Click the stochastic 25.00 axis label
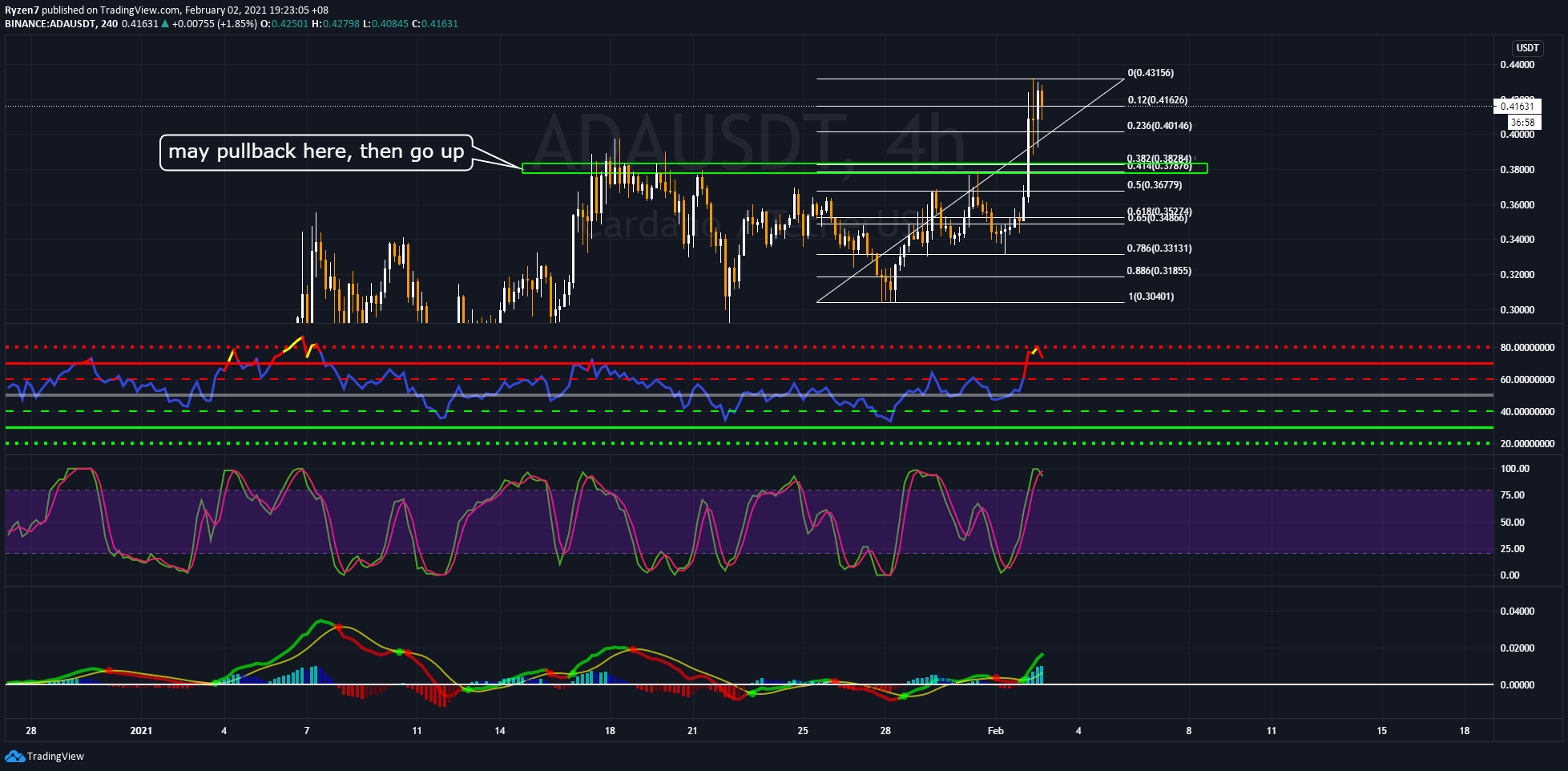This screenshot has height=771, width=1568. point(1512,549)
